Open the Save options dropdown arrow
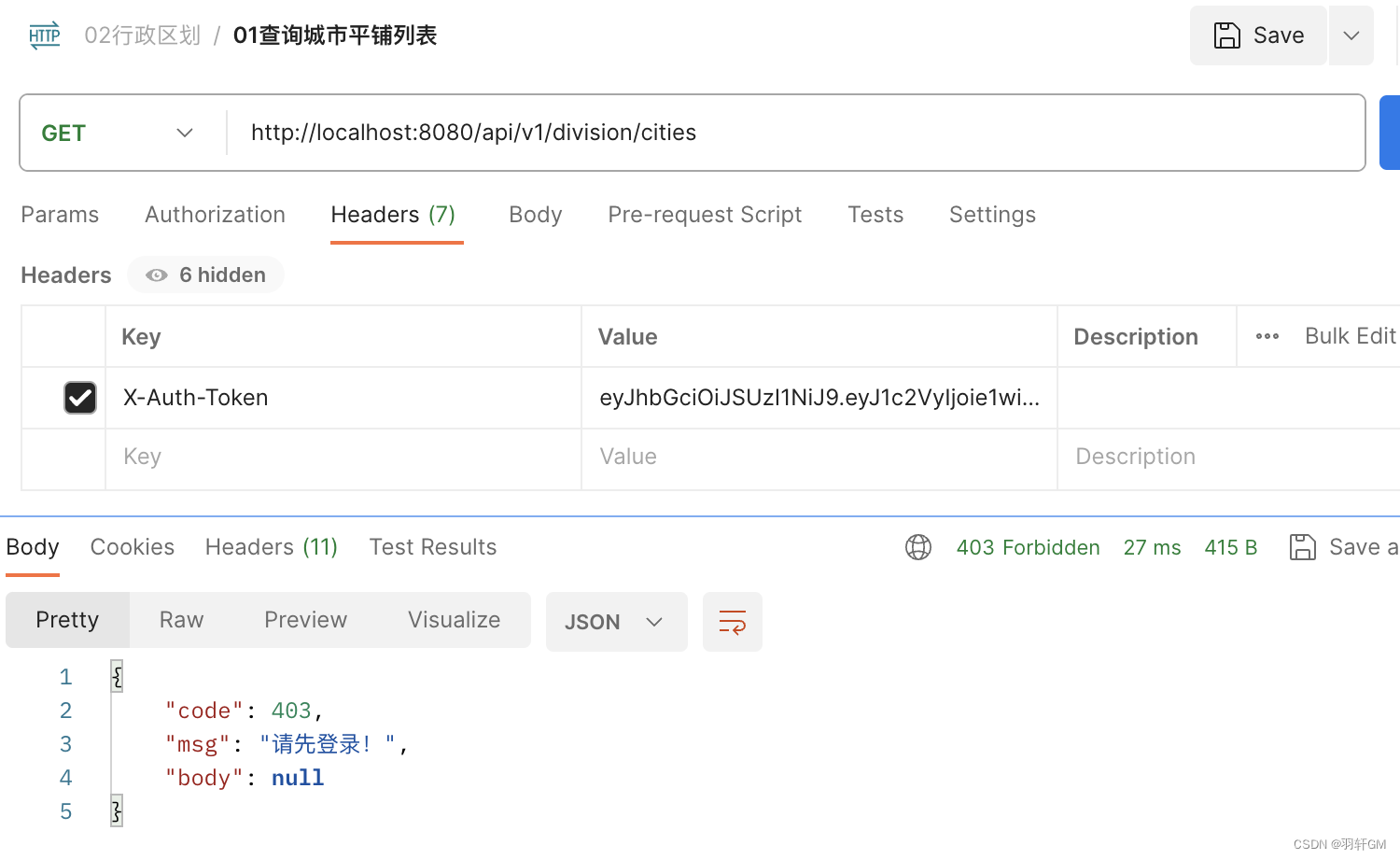This screenshot has width=1400, height=859. (x=1351, y=35)
